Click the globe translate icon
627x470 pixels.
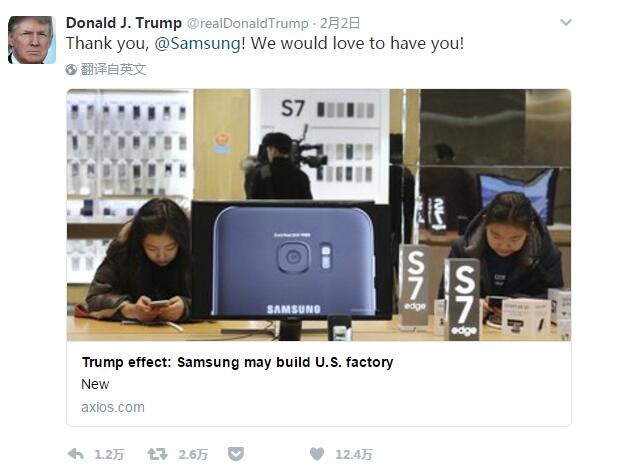(x=71, y=70)
